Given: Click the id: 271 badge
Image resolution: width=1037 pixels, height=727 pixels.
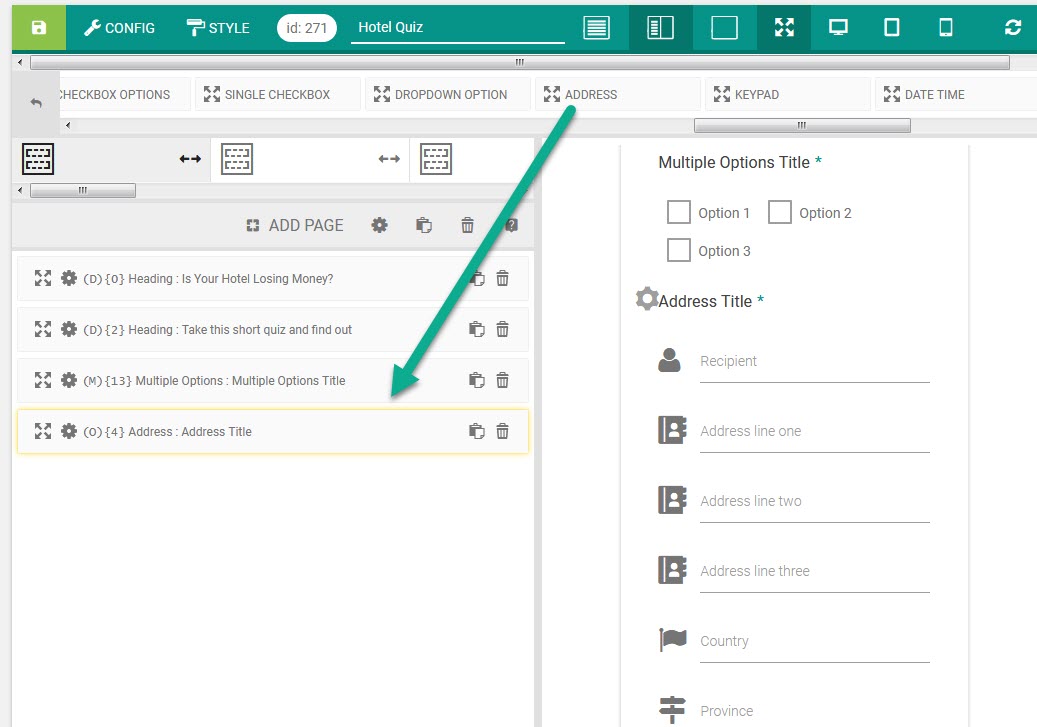Looking at the screenshot, I should tap(306, 28).
